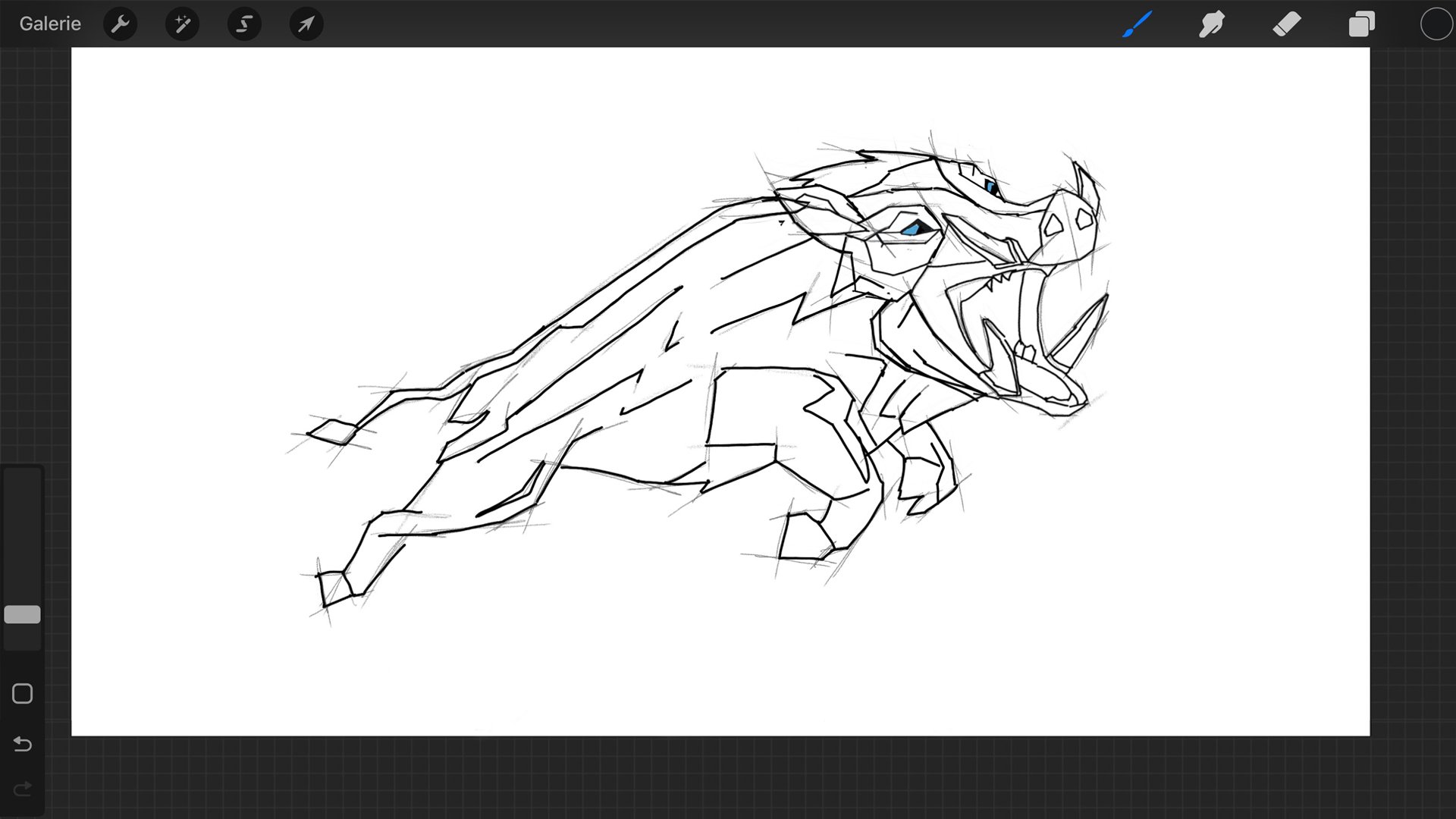This screenshot has width=1456, height=819.
Task: Open the Actions wrench menu
Action: [120, 24]
